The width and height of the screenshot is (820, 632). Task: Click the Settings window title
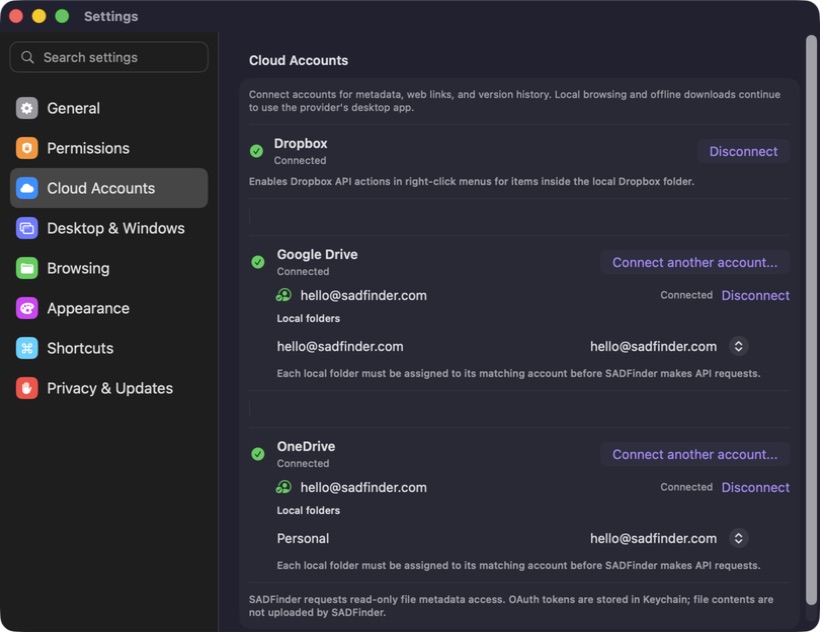[111, 16]
